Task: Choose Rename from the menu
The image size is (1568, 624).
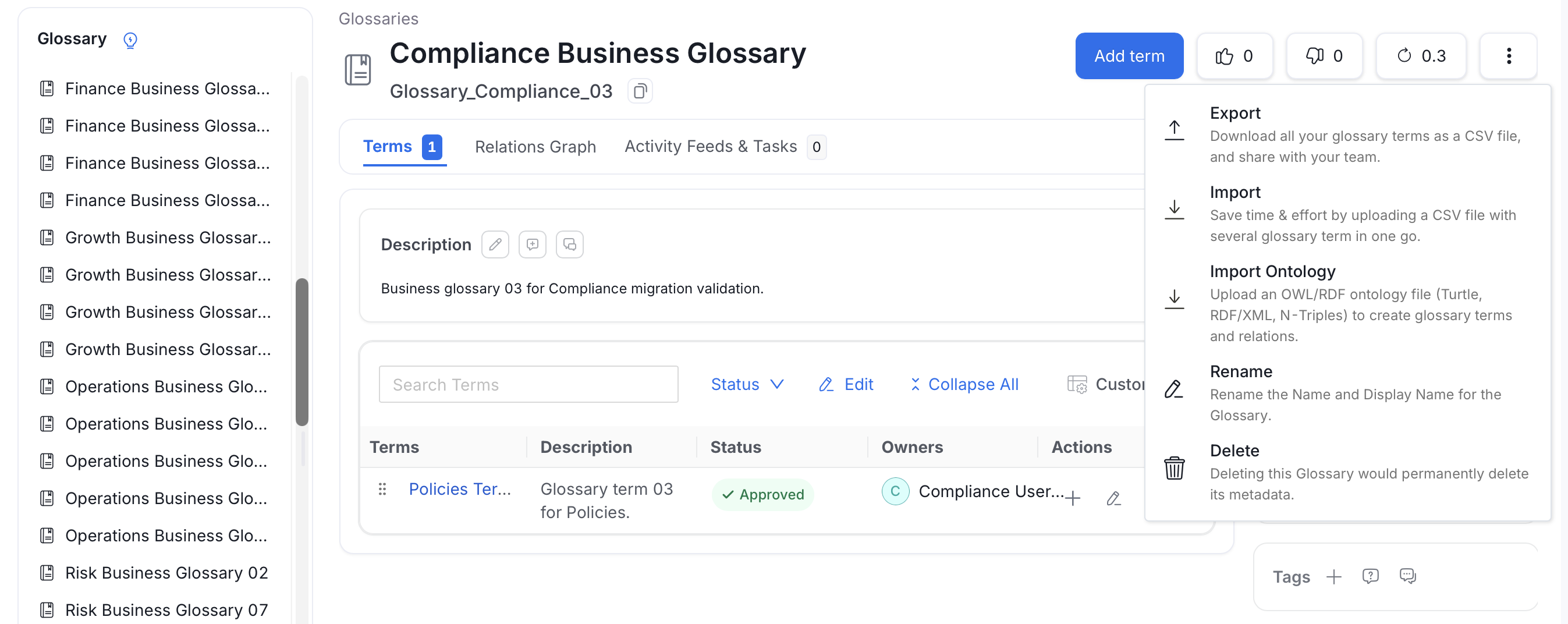Action: tap(1347, 393)
